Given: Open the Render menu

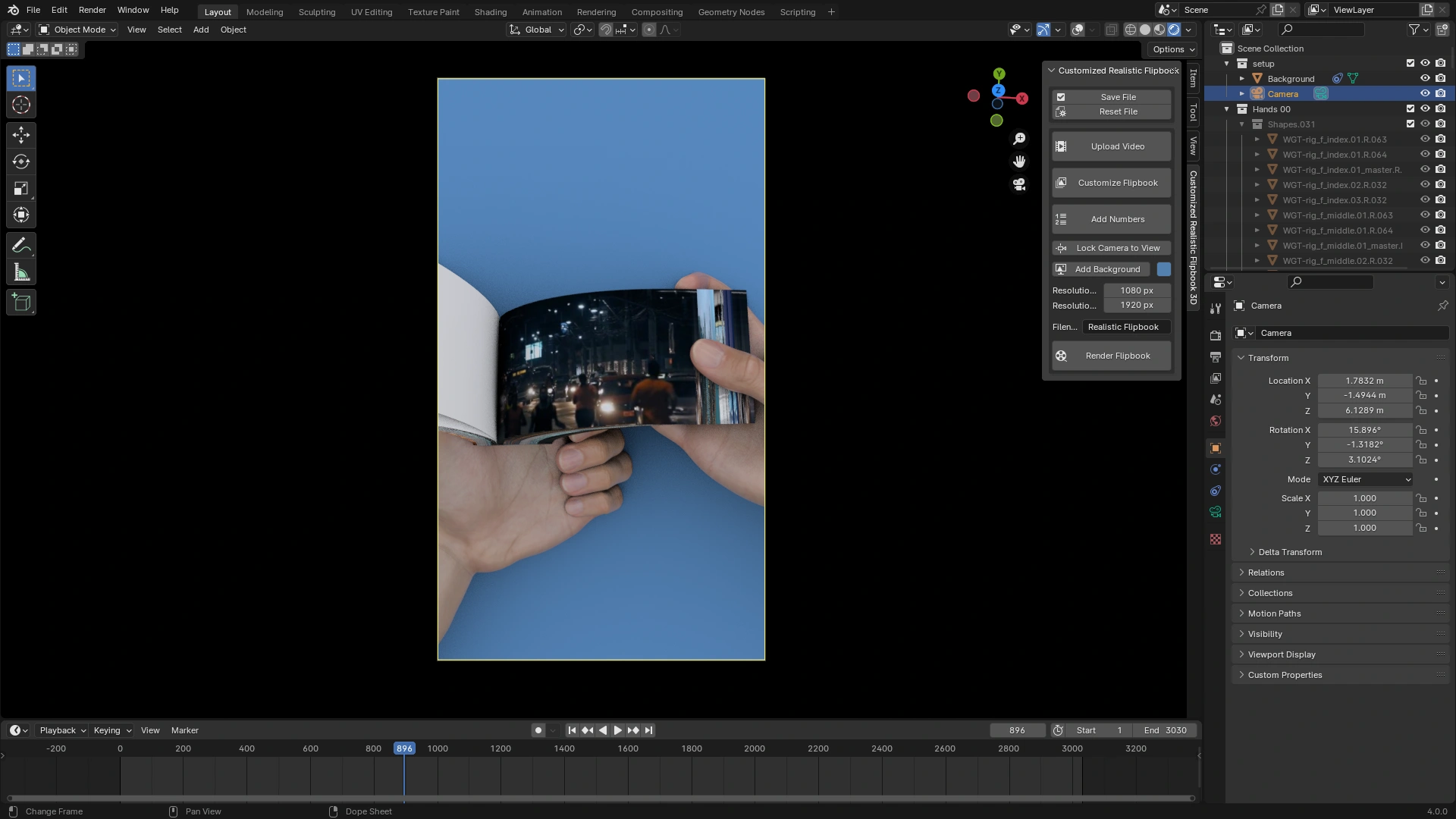Looking at the screenshot, I should click(92, 10).
